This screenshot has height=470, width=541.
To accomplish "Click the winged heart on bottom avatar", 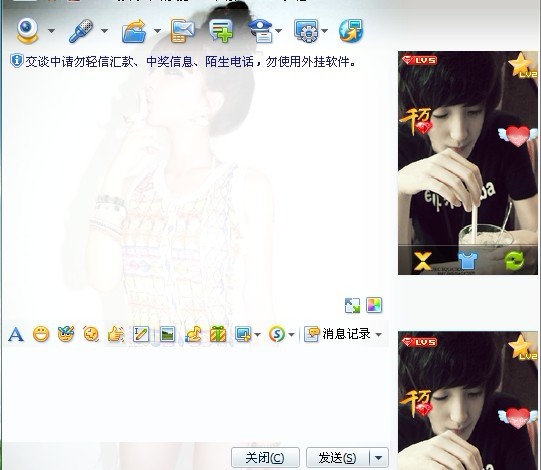I will click(518, 418).
